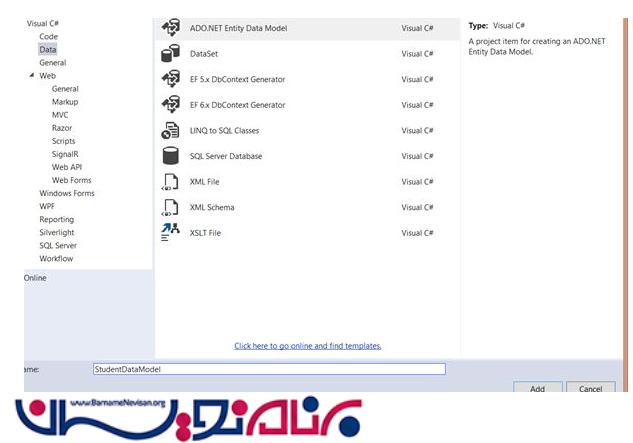633x443 pixels.
Task: Select the Web Forms category
Action: point(71,180)
